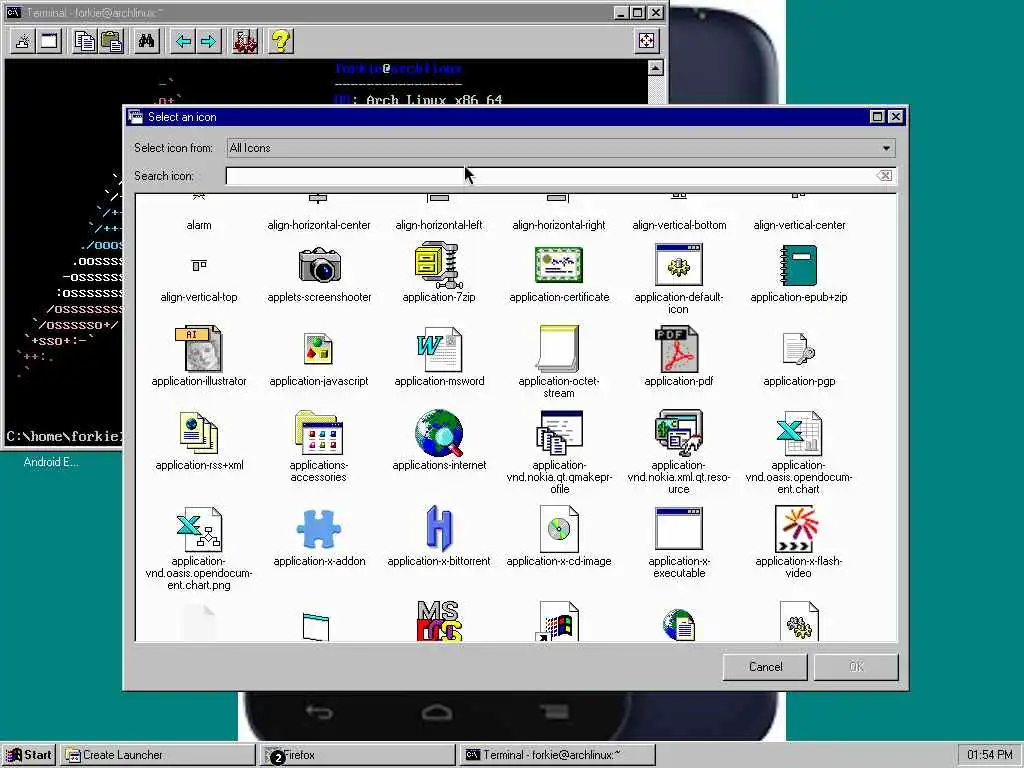Select the opendocument.chart.png icon
The image size is (1024, 768).
click(199, 529)
